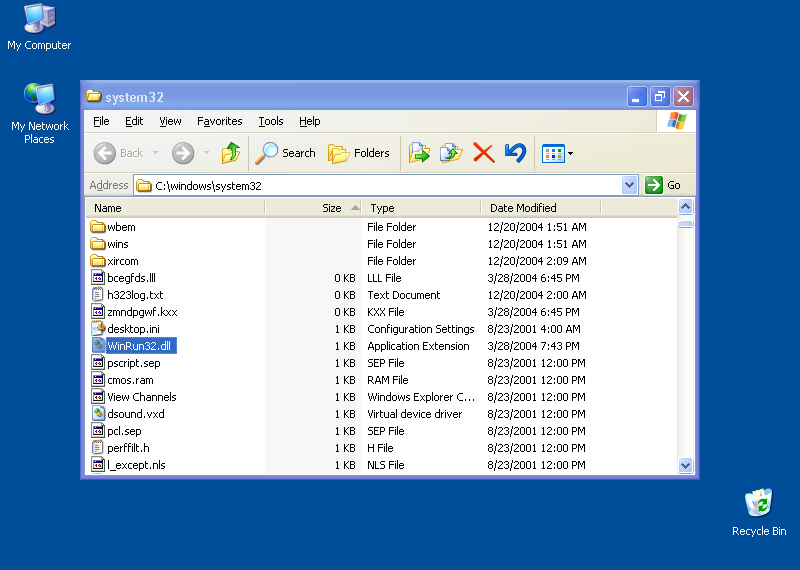Image resolution: width=800 pixels, height=570 pixels.
Task: Click the date 12/20/2004 2:09 AM
Action: 537,261
